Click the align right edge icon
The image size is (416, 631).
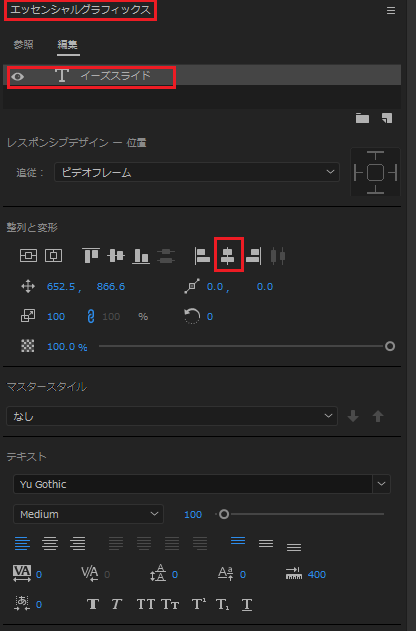pos(253,256)
